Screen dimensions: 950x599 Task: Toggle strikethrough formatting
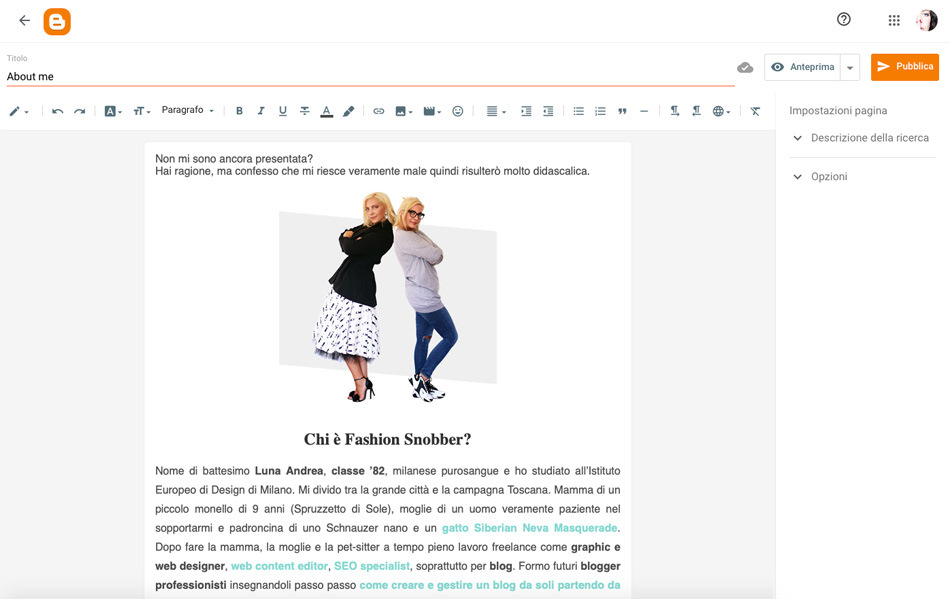(305, 111)
